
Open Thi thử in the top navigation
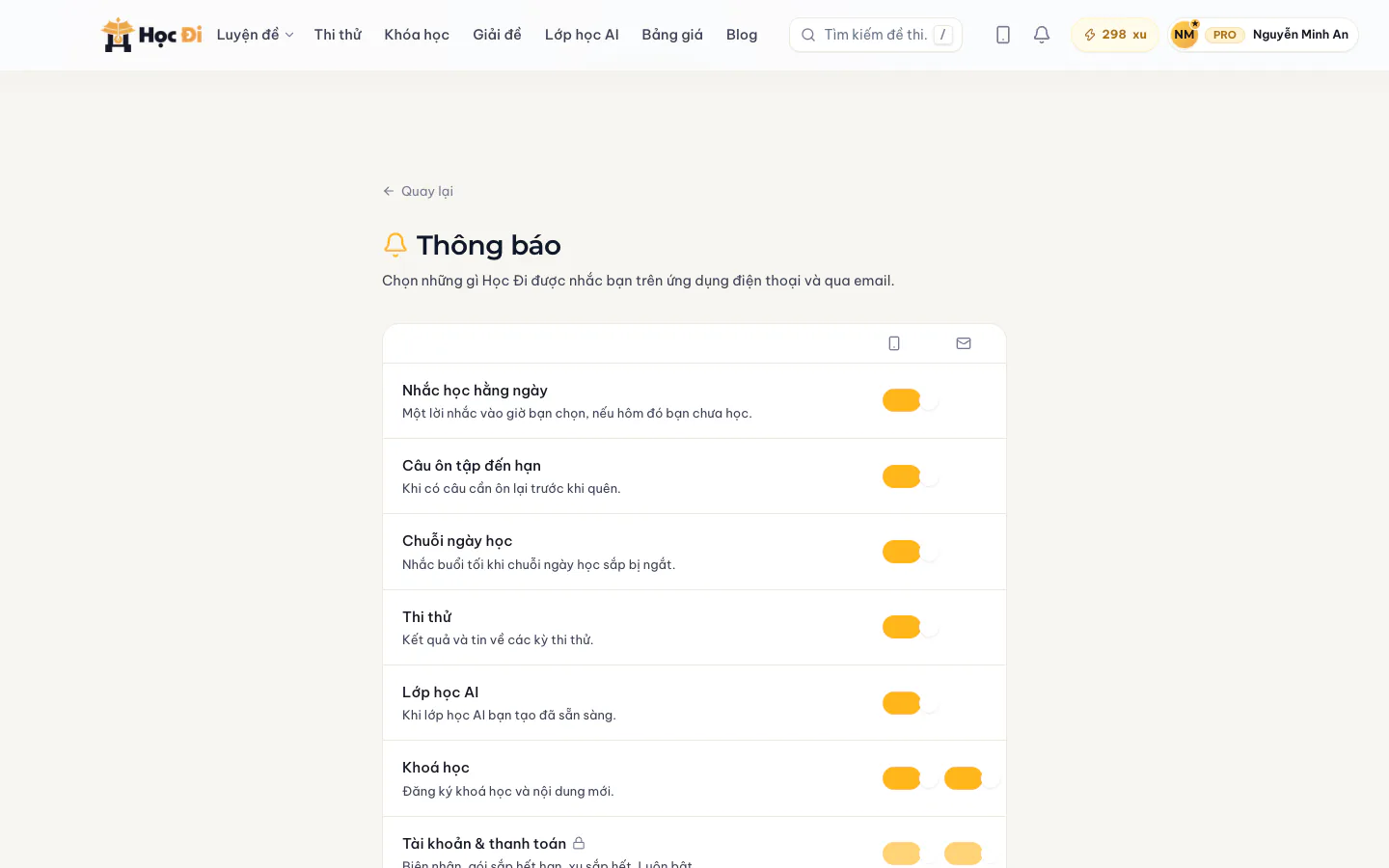[338, 35]
